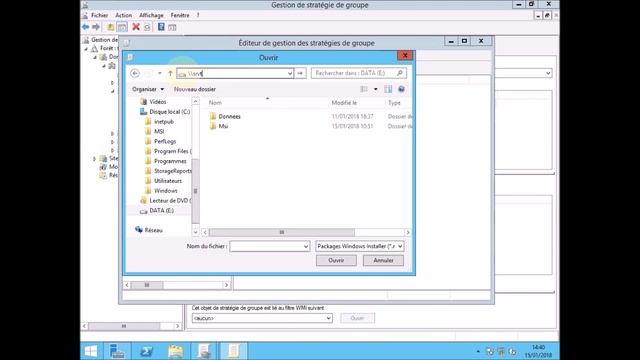This screenshot has height=360, width=640.
Task: Open PowerShell from the taskbar
Action: coord(147,351)
